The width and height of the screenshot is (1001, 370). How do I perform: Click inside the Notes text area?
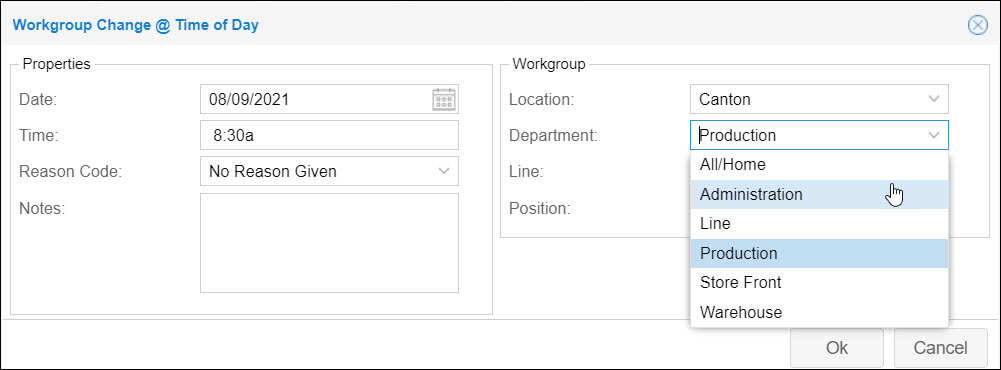329,243
